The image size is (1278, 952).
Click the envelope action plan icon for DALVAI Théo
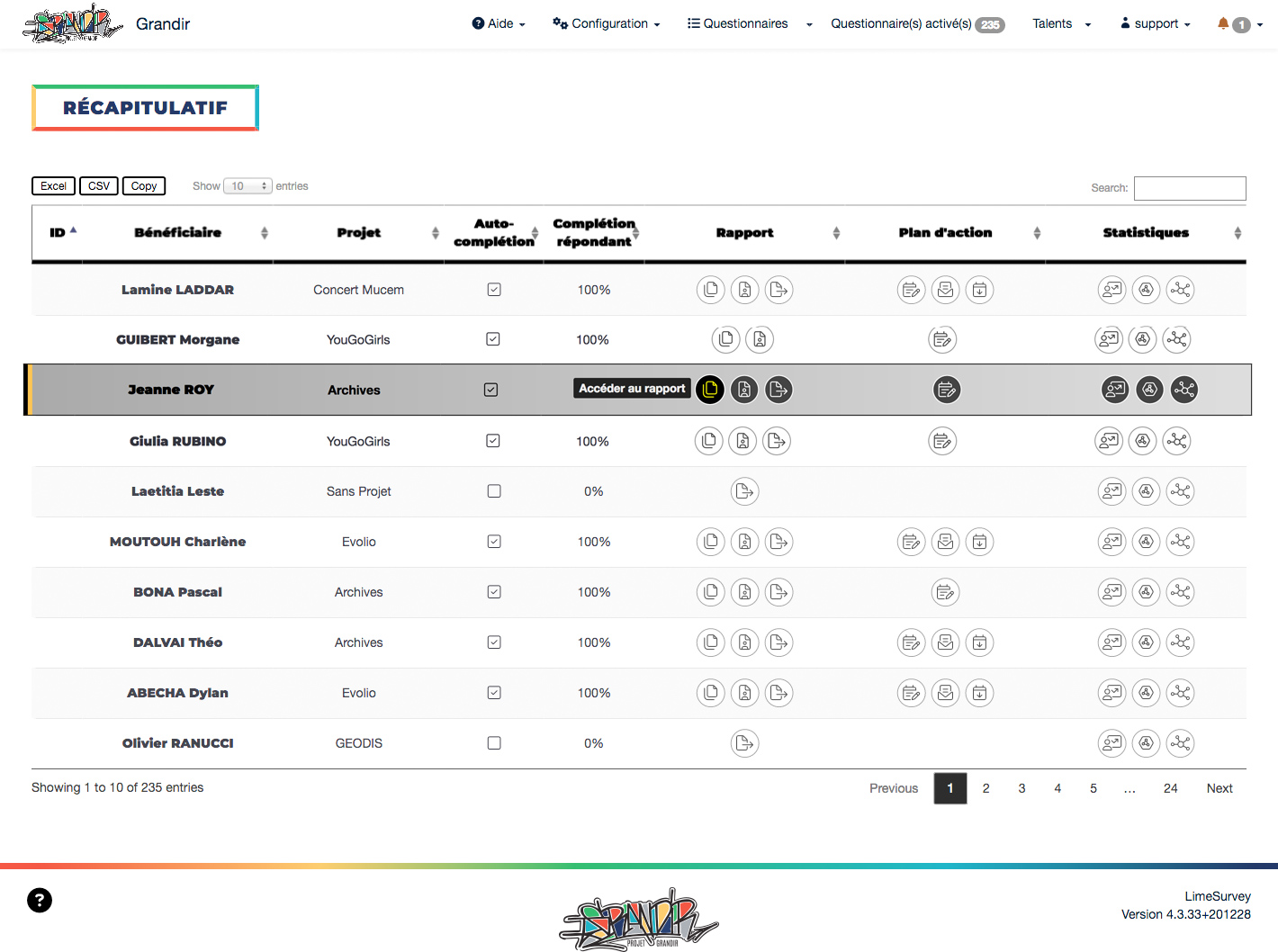click(x=945, y=642)
